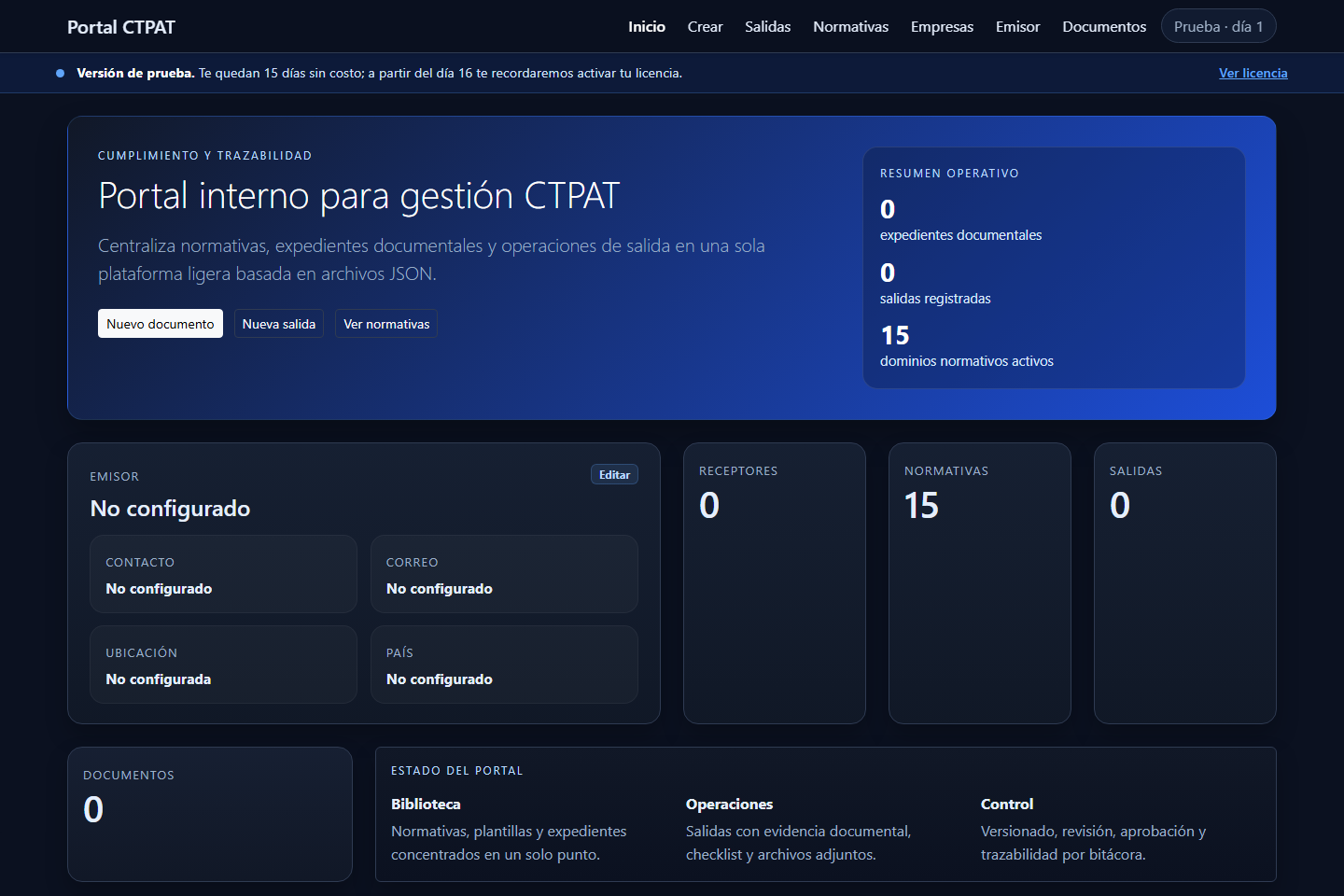Click the Prueba · día 1 badge
The image size is (1344, 896).
tap(1218, 26)
